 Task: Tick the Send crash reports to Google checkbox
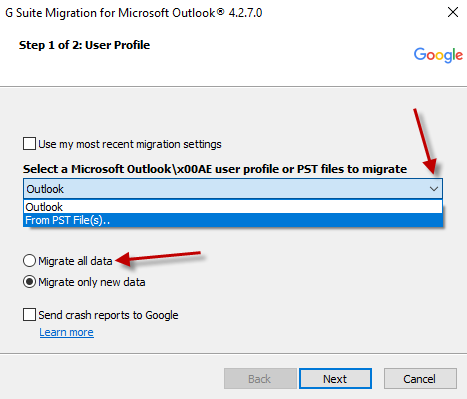click(x=29, y=315)
